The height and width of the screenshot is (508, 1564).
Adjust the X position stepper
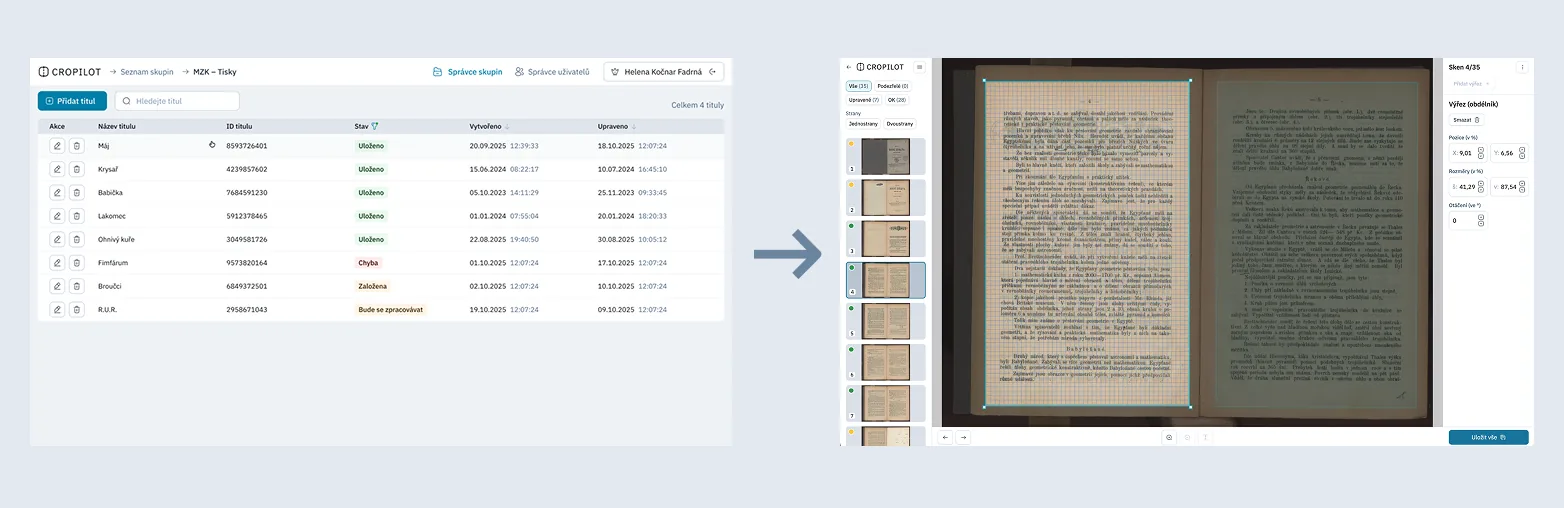[x=1481, y=153]
